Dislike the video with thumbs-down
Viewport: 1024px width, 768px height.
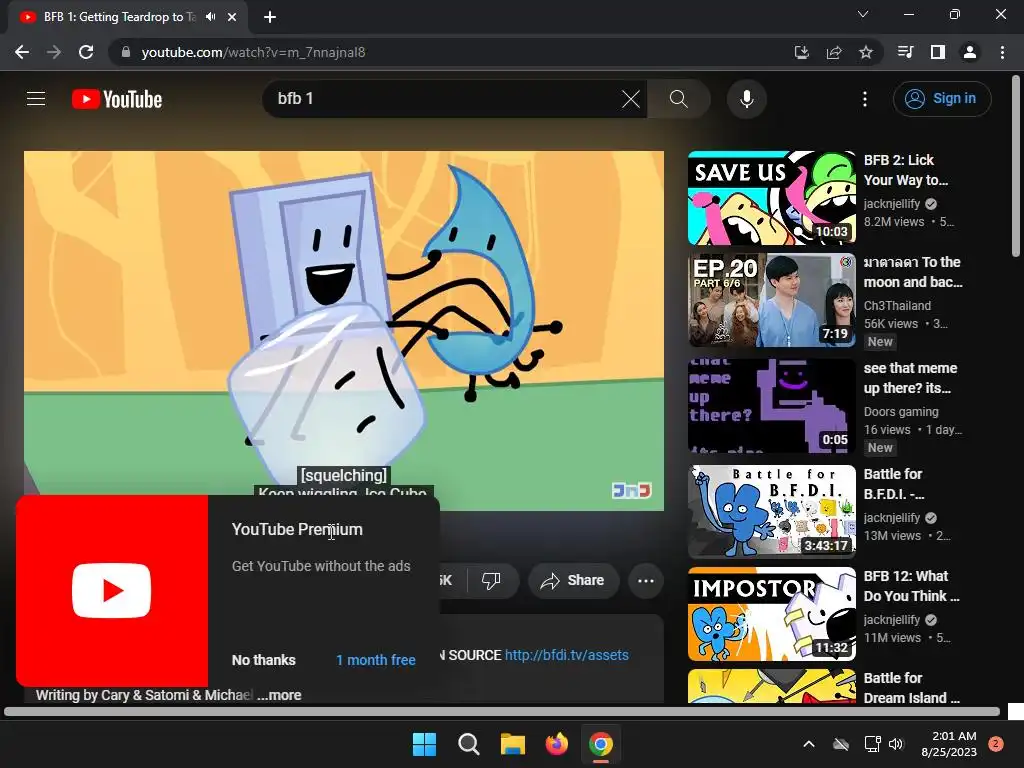491,581
